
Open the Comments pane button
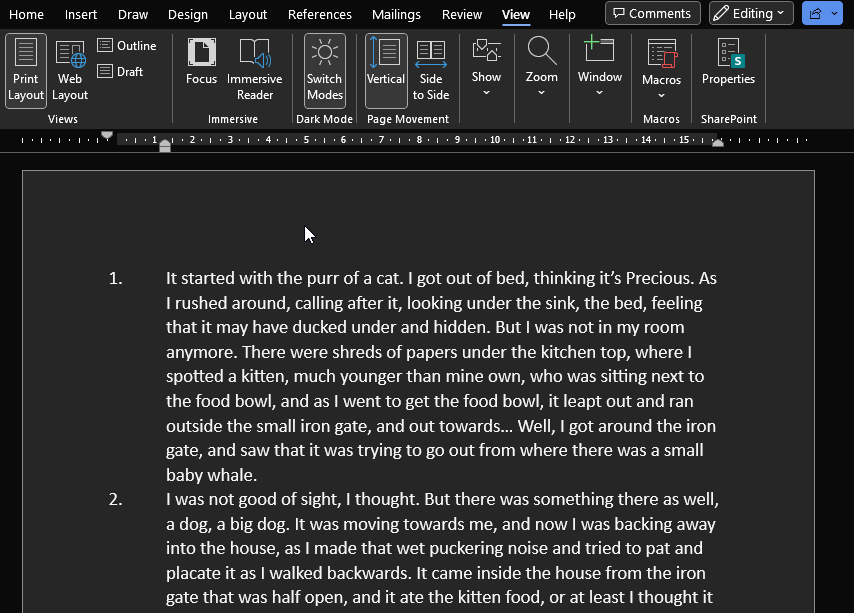pyautogui.click(x=652, y=13)
